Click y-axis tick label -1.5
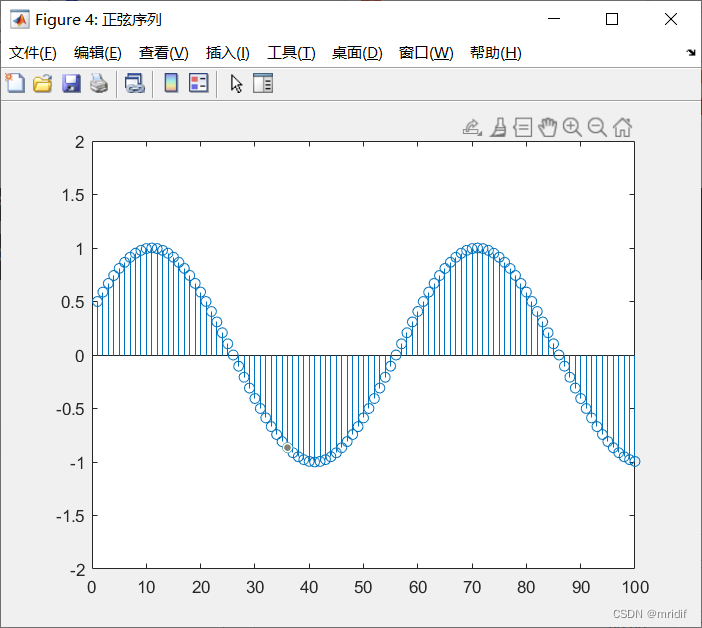The width and height of the screenshot is (702, 628). click(x=70, y=517)
